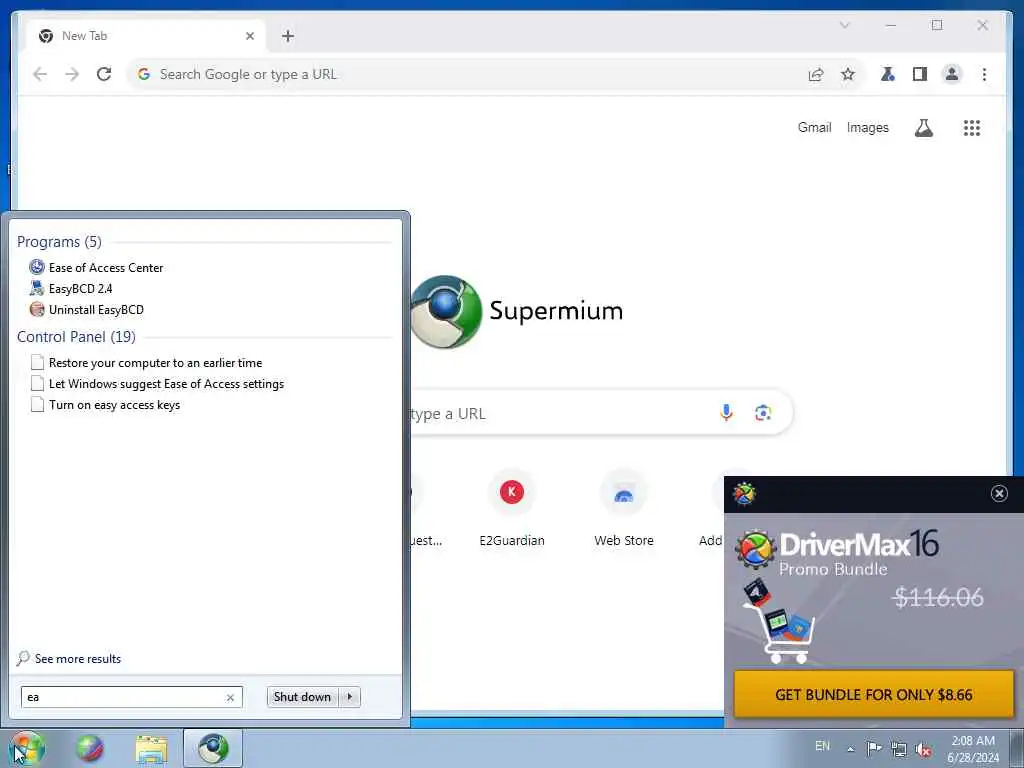Open Gmail link

[814, 127]
